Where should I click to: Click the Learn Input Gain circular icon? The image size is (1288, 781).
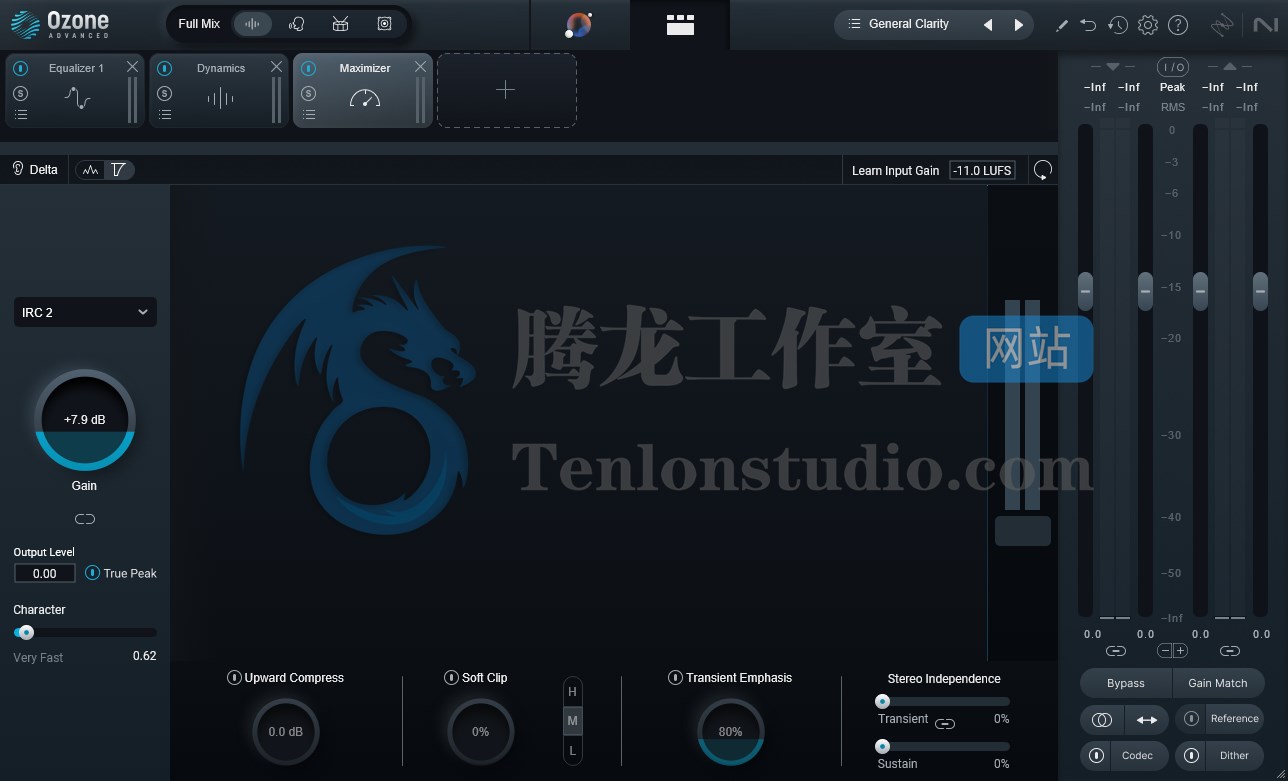(x=1043, y=170)
